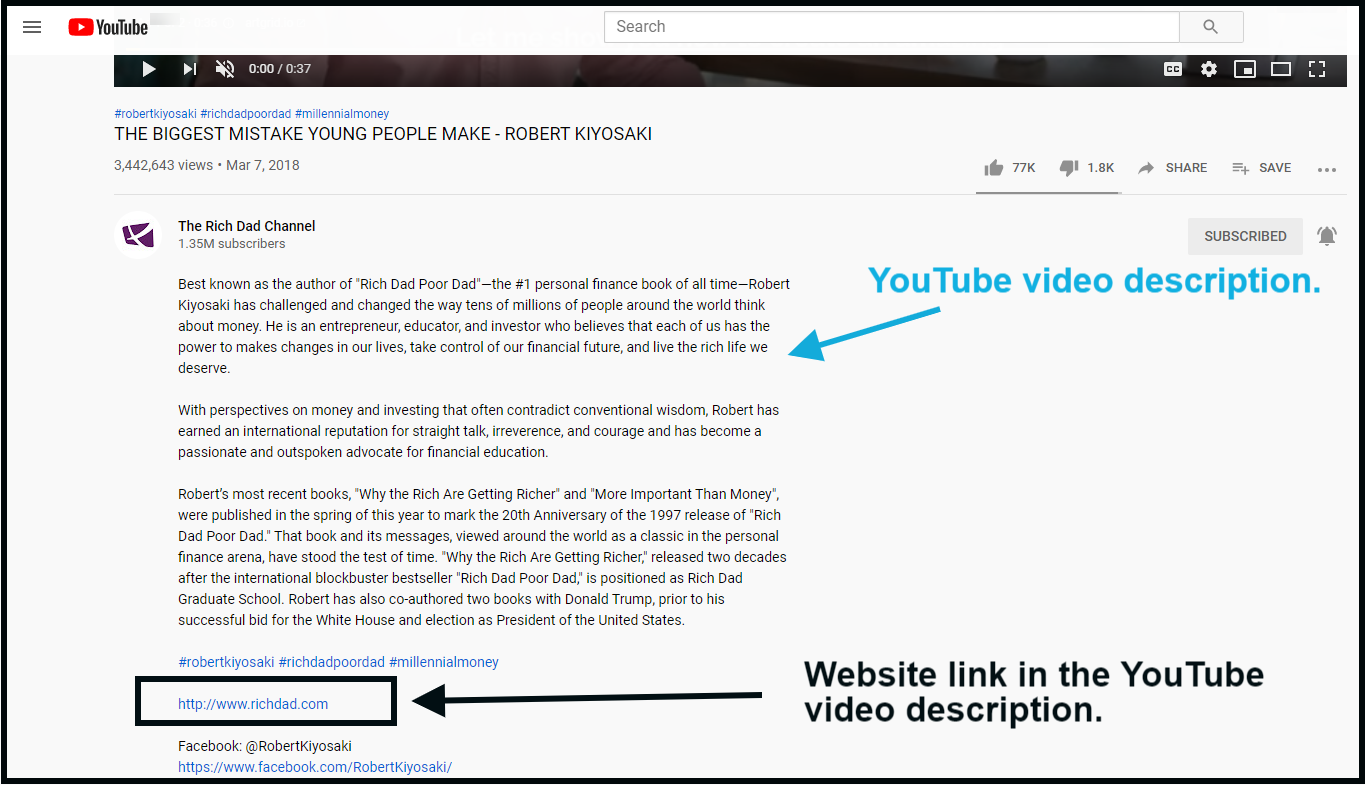The height and width of the screenshot is (785, 1365).
Task: Unmute the video speaker icon
Action: [225, 69]
